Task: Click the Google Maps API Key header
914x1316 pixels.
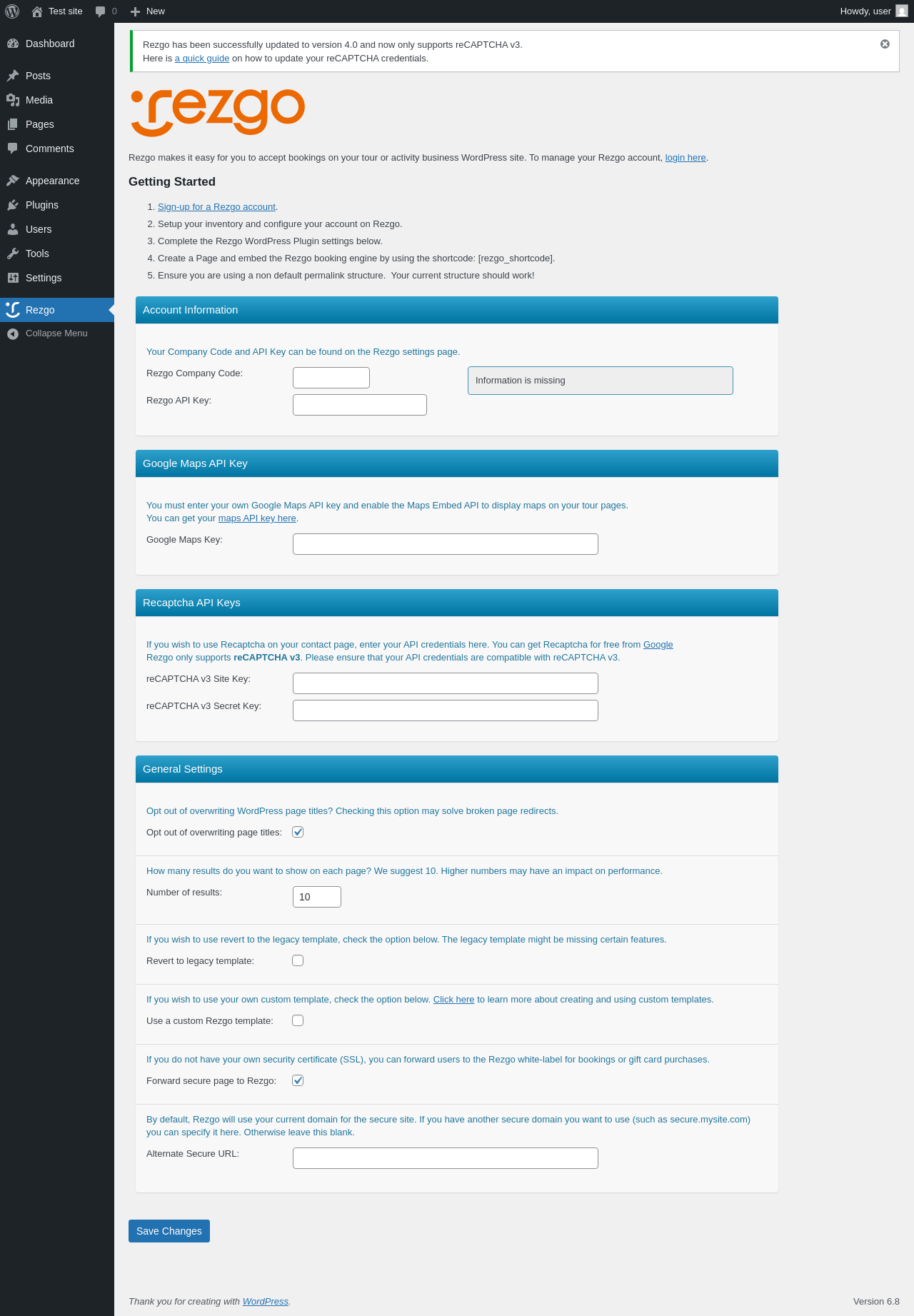Action: pos(457,463)
